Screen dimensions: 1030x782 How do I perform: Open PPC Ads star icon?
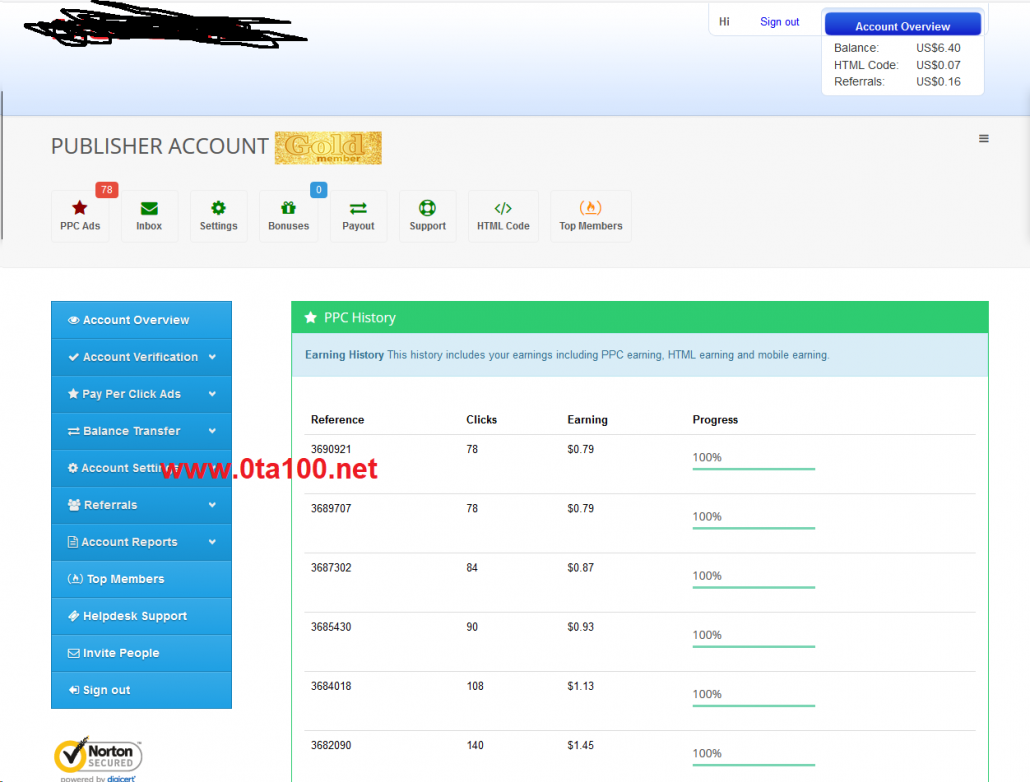80,209
